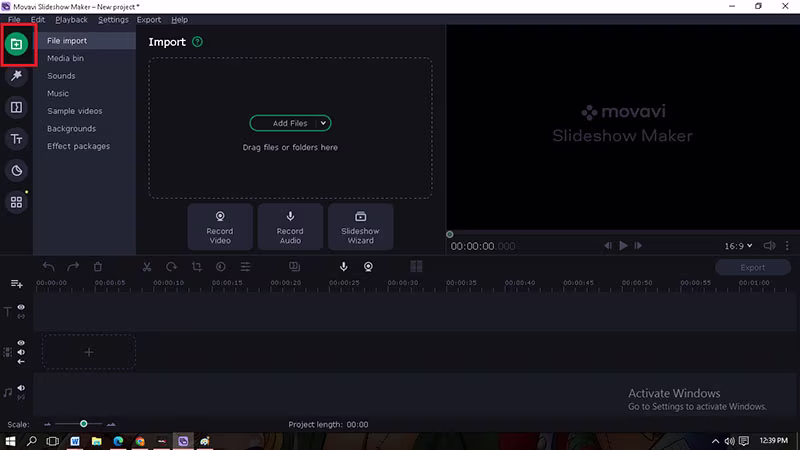Open the Titles tab in the sidebar
Screen dimensions: 800x450
[x=16, y=139]
